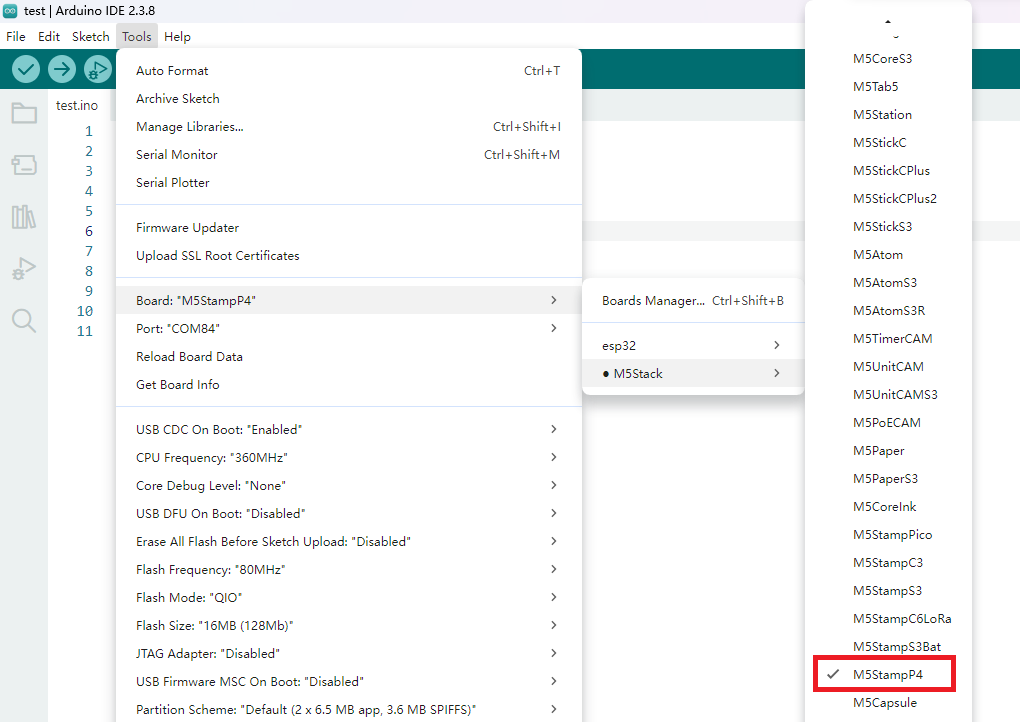Choose M5StickCPlus2 from the board list
1020x722 pixels.
click(x=894, y=199)
